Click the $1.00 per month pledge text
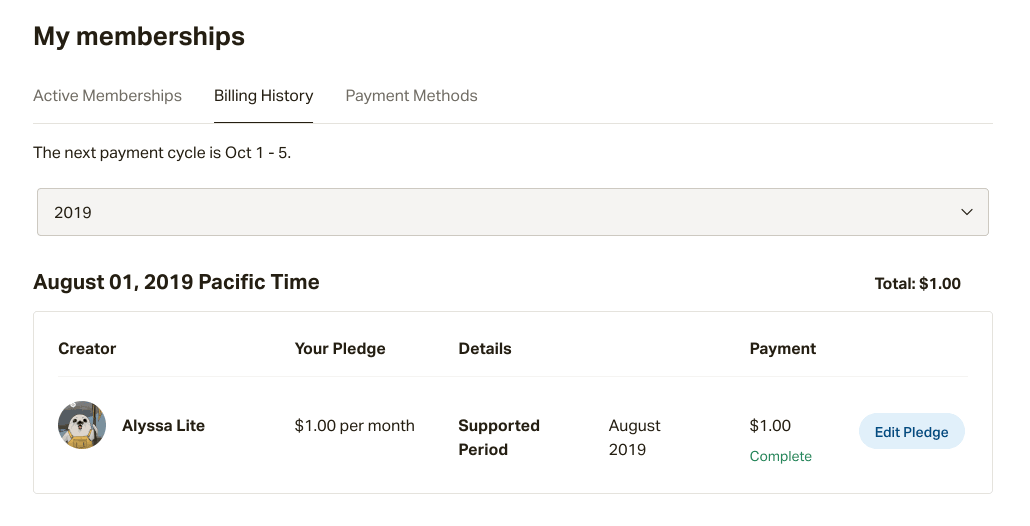This screenshot has height=526, width=1030. 355,426
